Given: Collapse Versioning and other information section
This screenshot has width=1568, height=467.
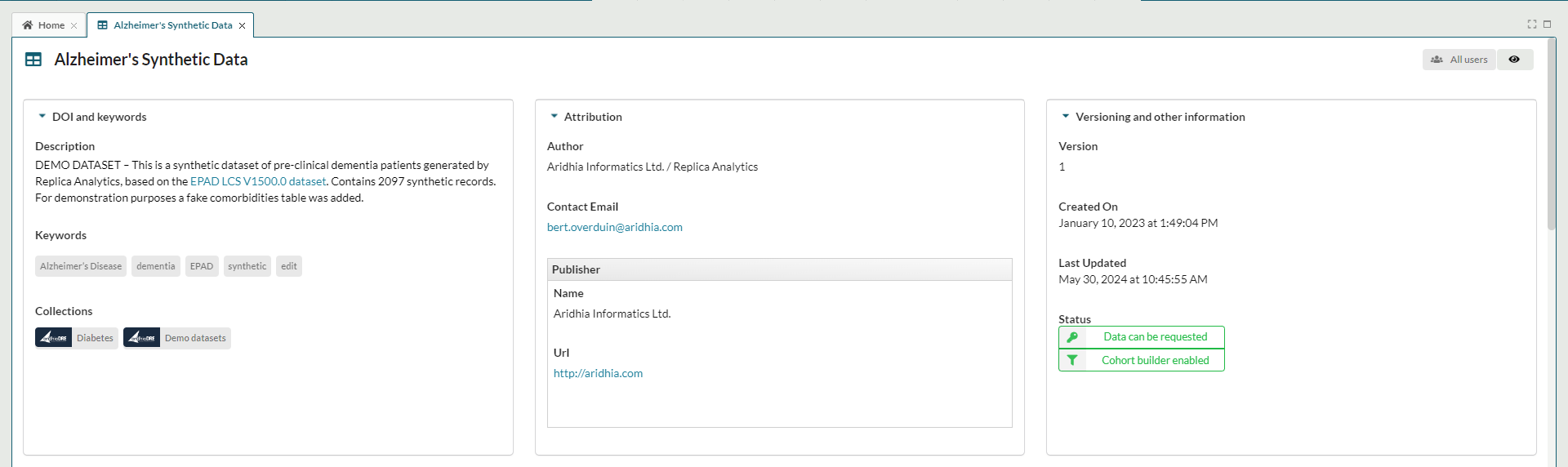Looking at the screenshot, I should [1066, 117].
